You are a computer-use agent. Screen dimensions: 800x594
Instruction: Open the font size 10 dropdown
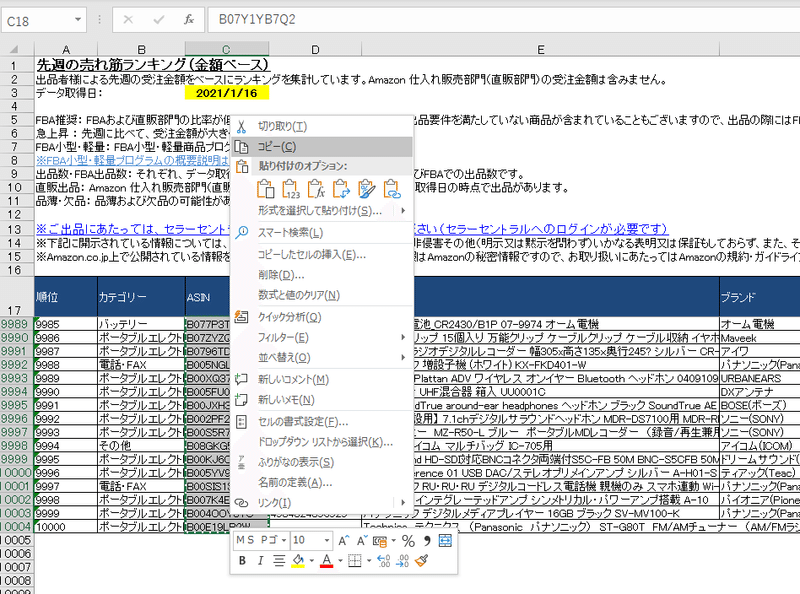(x=326, y=540)
